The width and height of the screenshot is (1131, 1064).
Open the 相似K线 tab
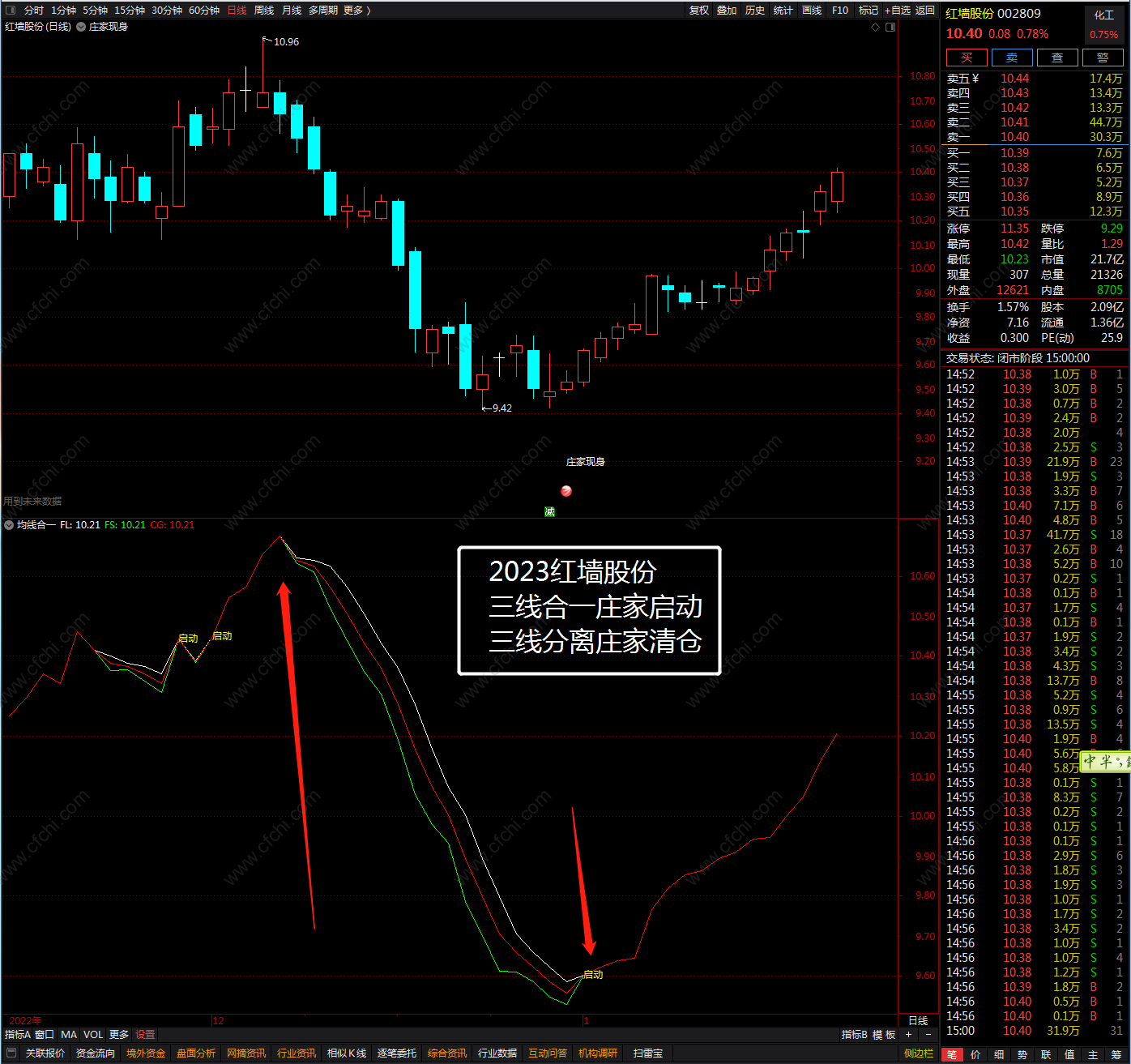coord(347,1053)
